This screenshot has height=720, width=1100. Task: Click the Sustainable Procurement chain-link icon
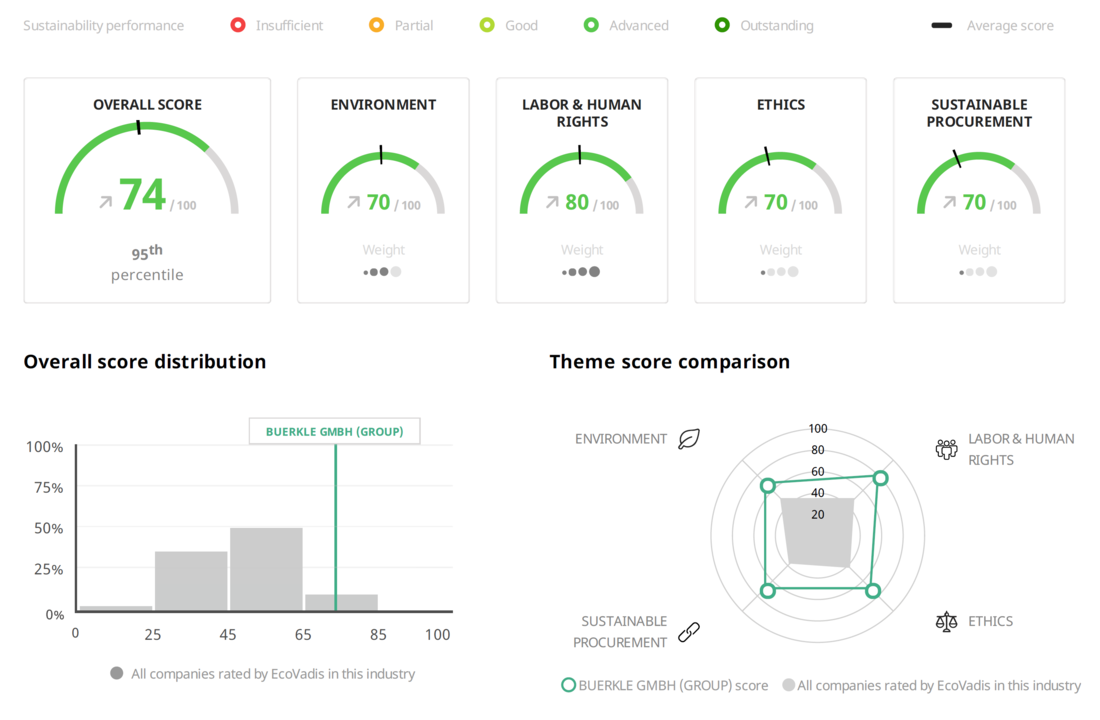(689, 631)
